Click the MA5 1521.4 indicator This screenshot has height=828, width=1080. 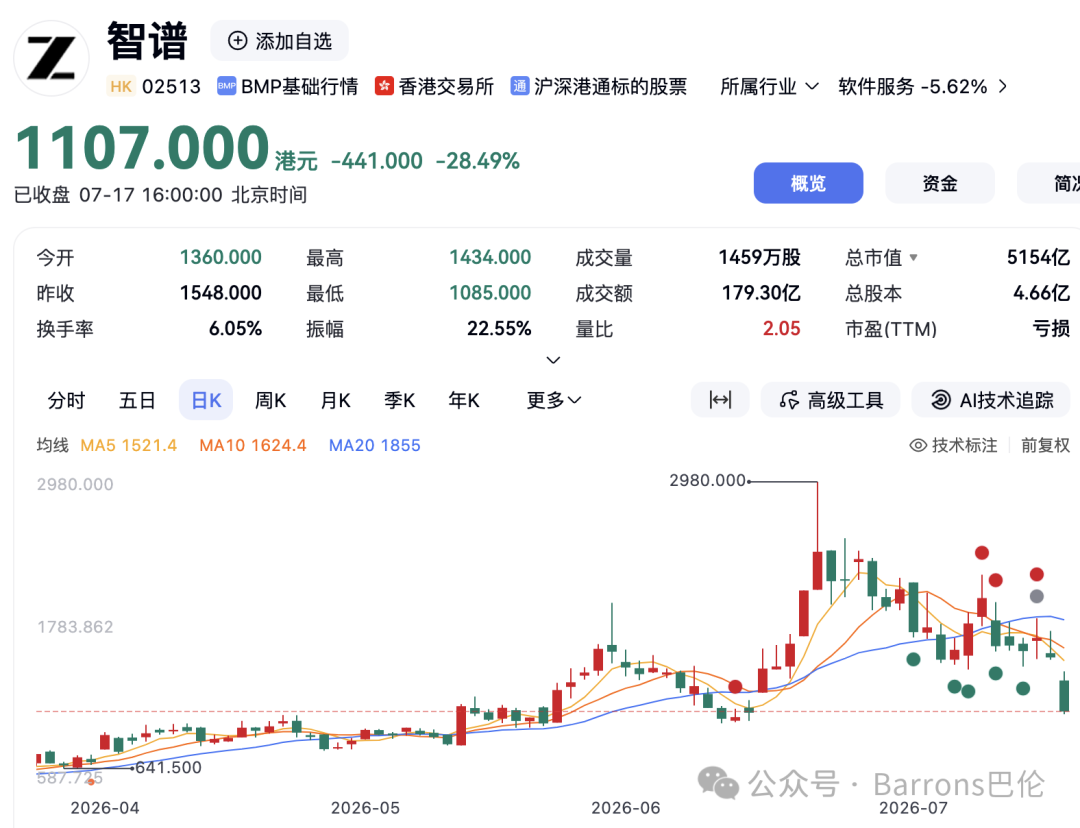tap(129, 446)
